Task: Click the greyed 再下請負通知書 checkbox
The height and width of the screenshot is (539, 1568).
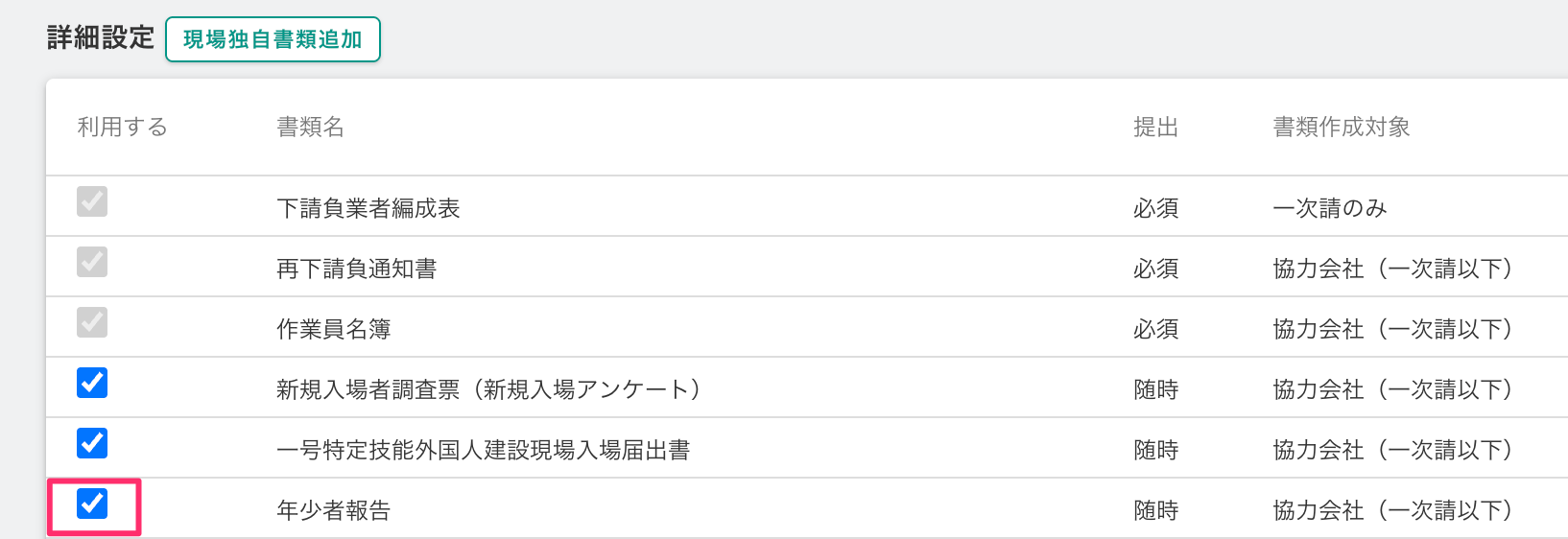Action: pyautogui.click(x=92, y=262)
